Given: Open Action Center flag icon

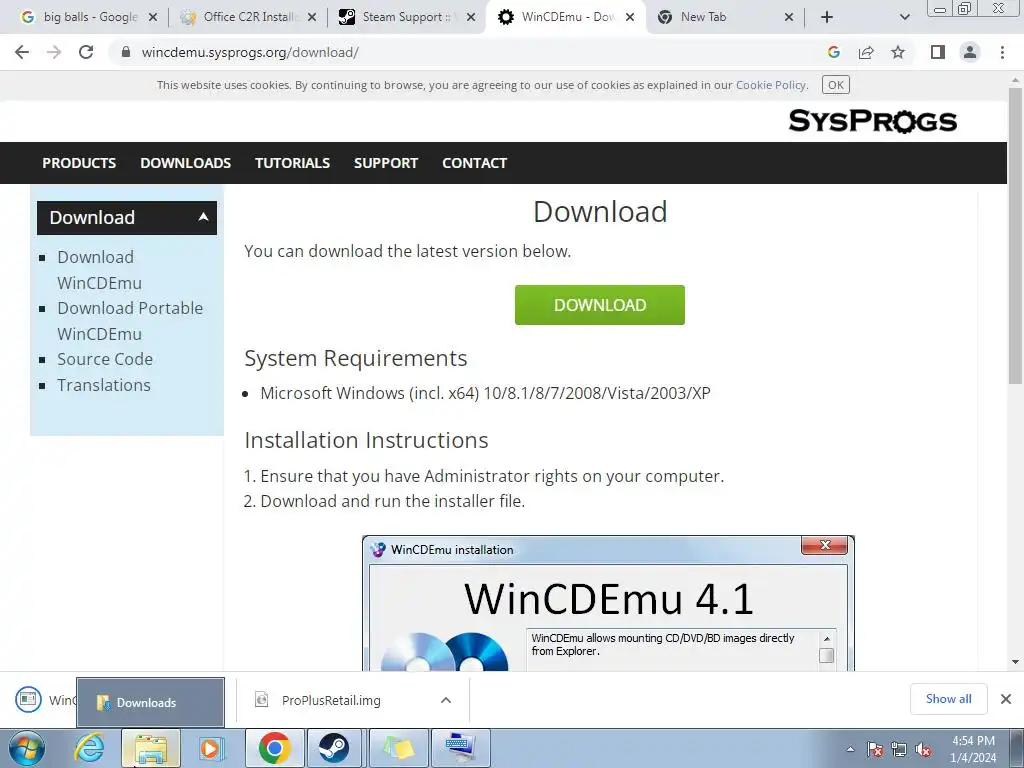Looking at the screenshot, I should pyautogui.click(x=875, y=750).
